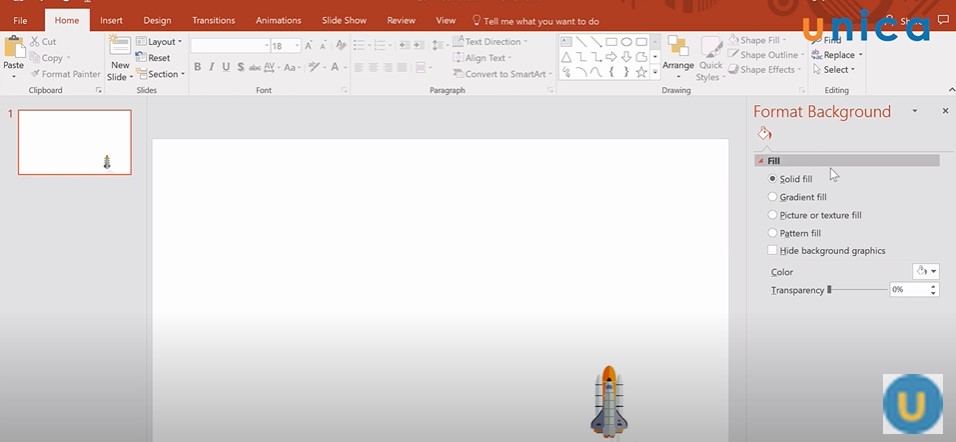This screenshot has height=442, width=956.
Task: Enable Hide background graphics checkbox
Action: click(772, 251)
